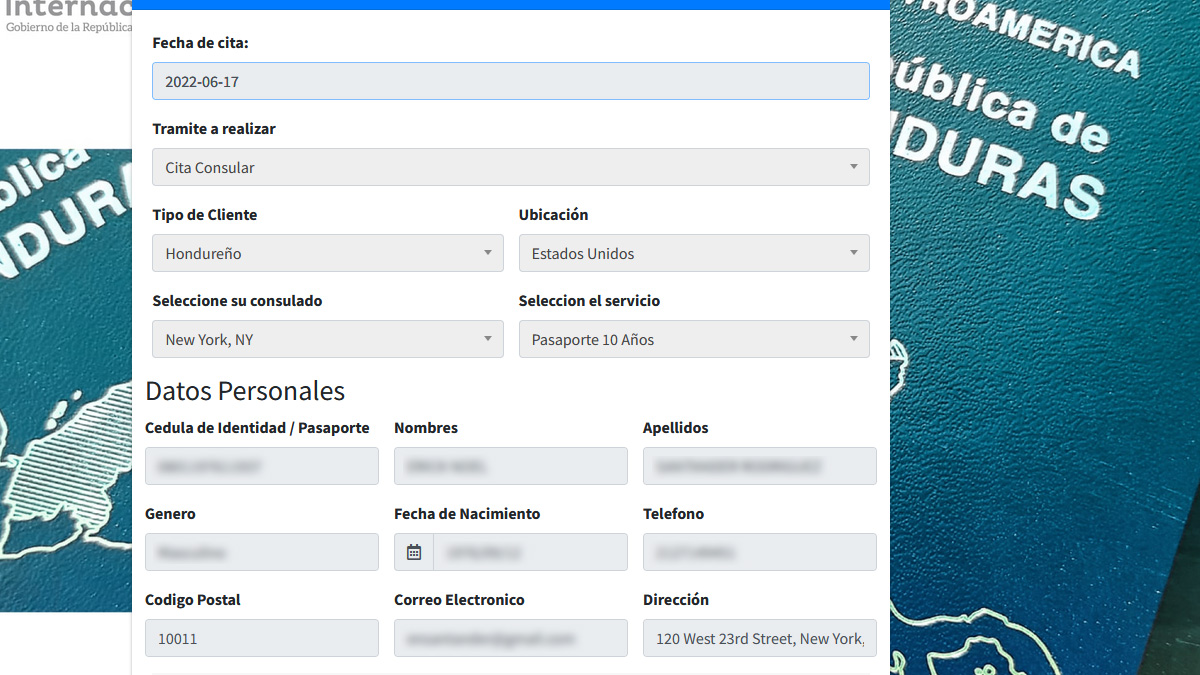Screen dimensions: 1200x675
Task: Expand the Seleccione su consulado dropdown
Action: [327, 339]
